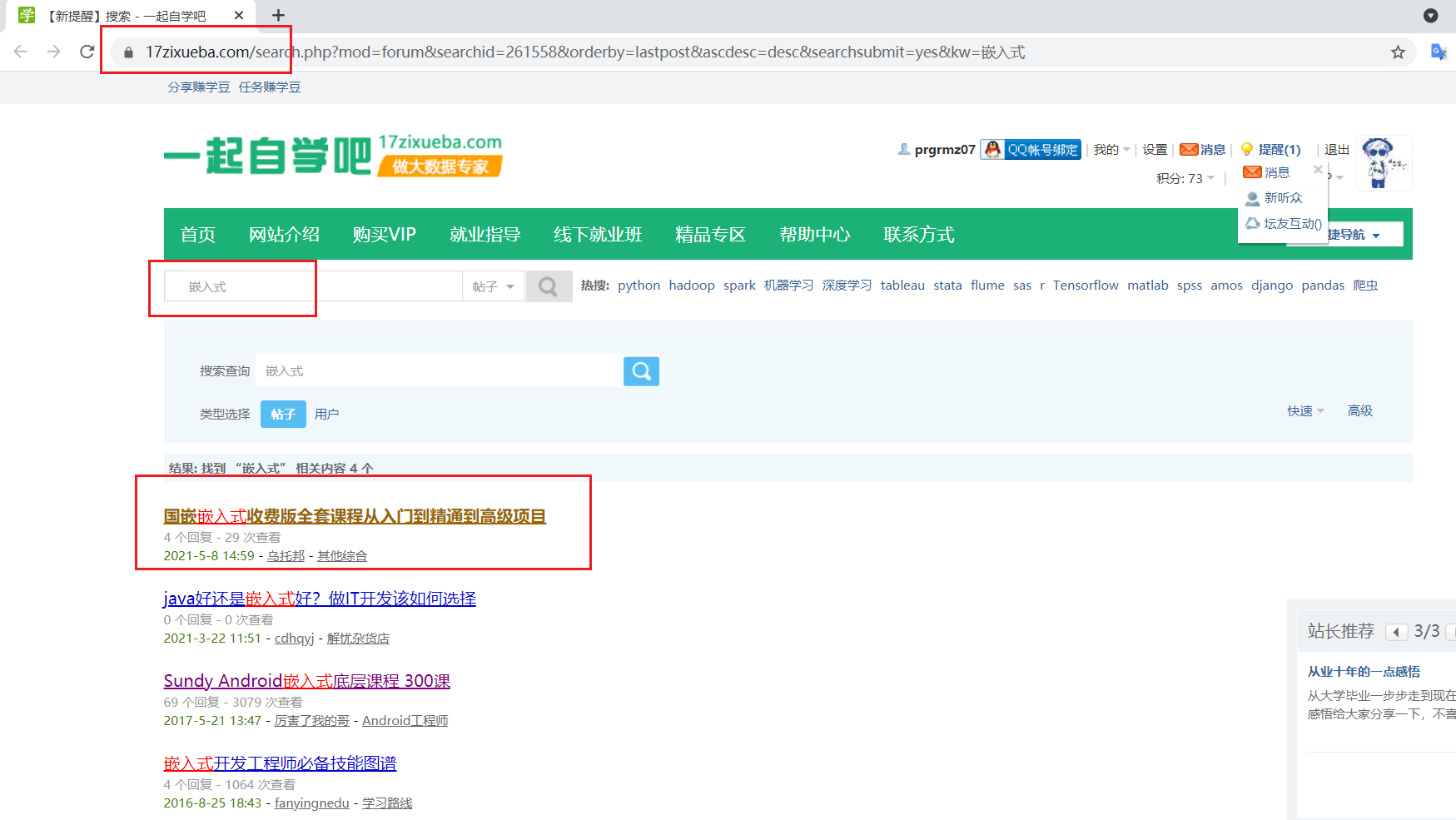Reload the page with the refresh icon
The image size is (1456, 820).
87,52
